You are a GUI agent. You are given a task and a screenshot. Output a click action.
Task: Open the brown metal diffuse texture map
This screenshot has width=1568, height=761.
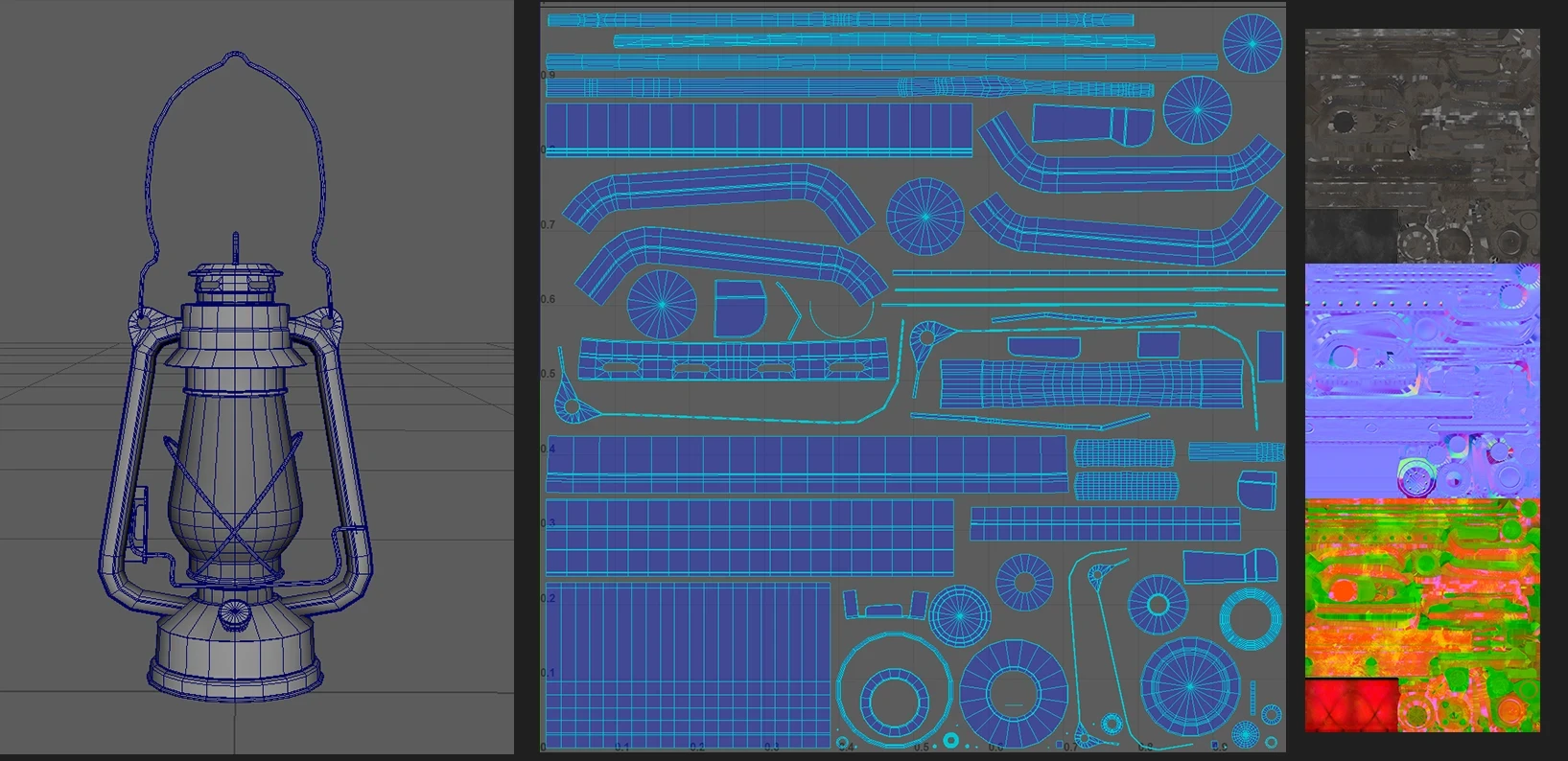click(1422, 146)
